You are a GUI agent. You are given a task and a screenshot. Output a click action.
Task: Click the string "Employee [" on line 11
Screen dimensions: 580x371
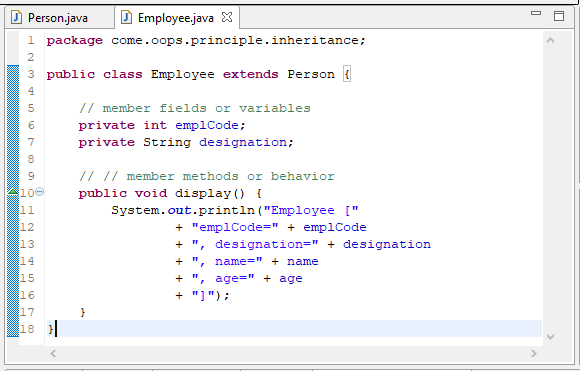[x=311, y=210]
